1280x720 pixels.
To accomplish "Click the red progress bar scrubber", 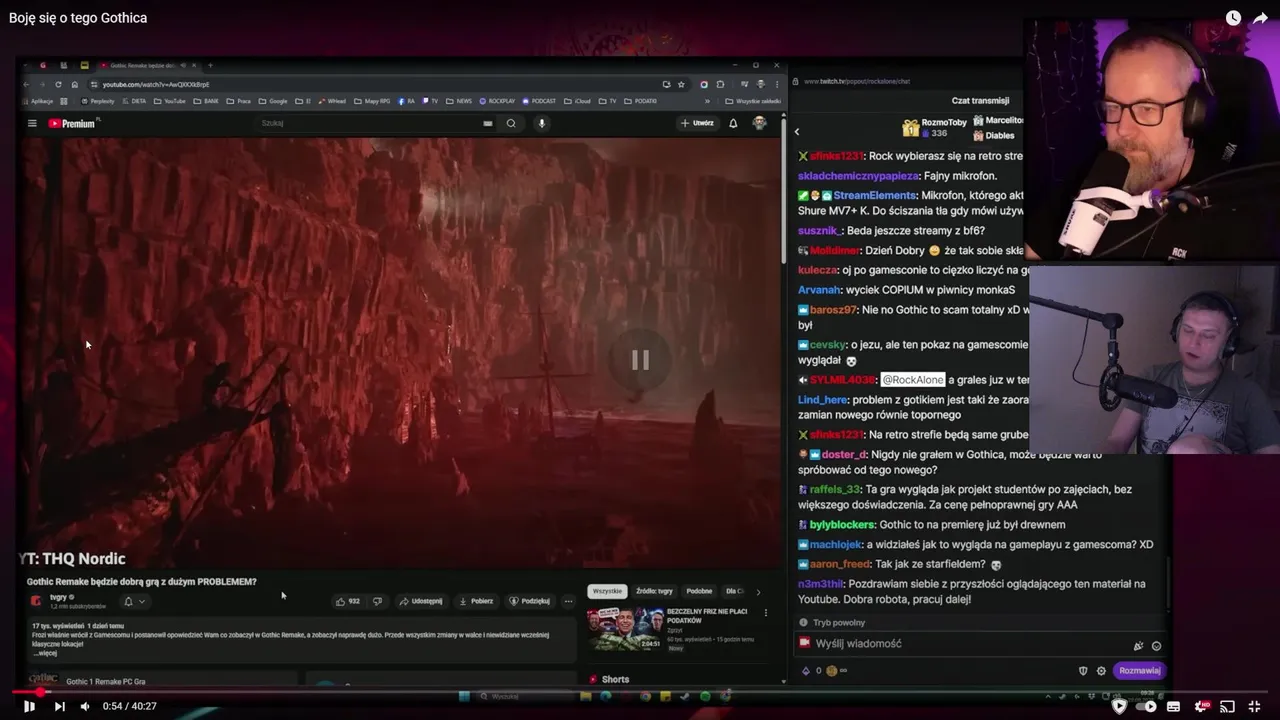I will pos(41,691).
